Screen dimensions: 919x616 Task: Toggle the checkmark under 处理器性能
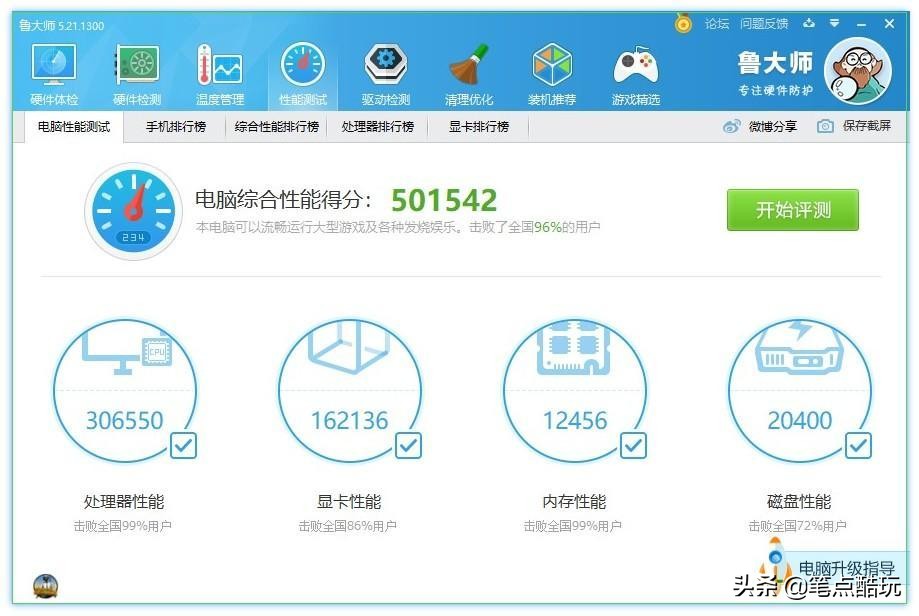182,447
